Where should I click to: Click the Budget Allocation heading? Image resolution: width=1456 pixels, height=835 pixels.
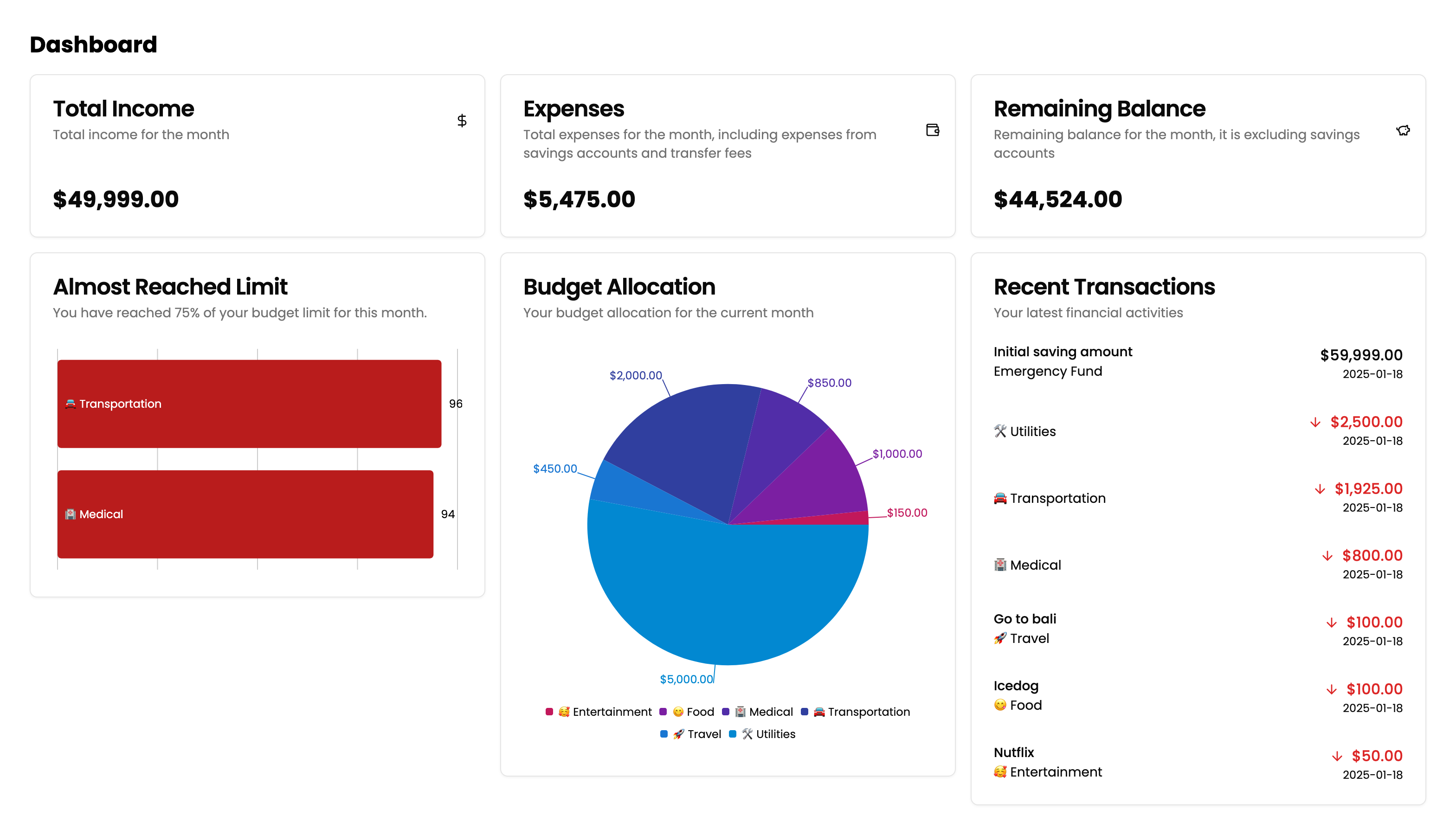[x=619, y=287]
